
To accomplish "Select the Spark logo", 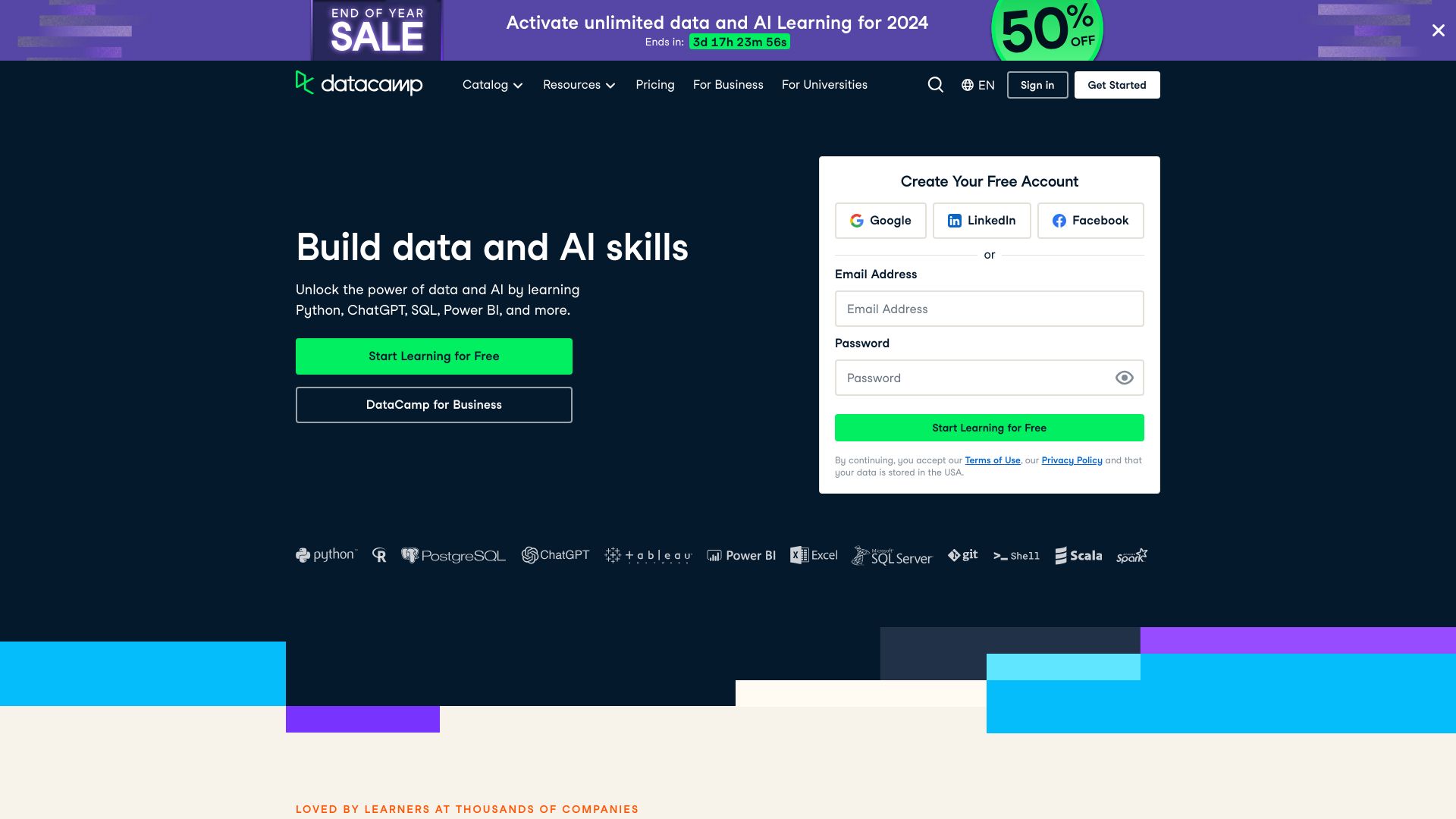I will (x=1131, y=555).
